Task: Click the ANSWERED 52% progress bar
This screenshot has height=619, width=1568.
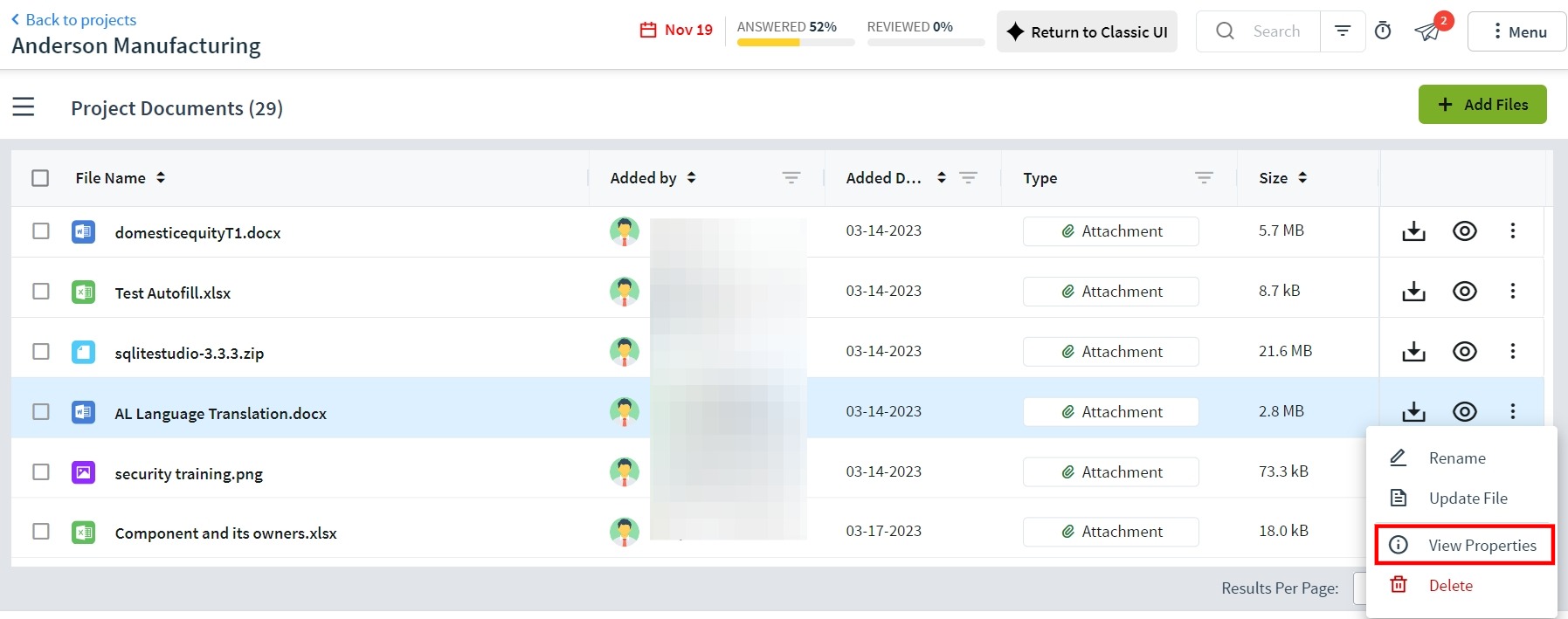Action: [x=796, y=42]
